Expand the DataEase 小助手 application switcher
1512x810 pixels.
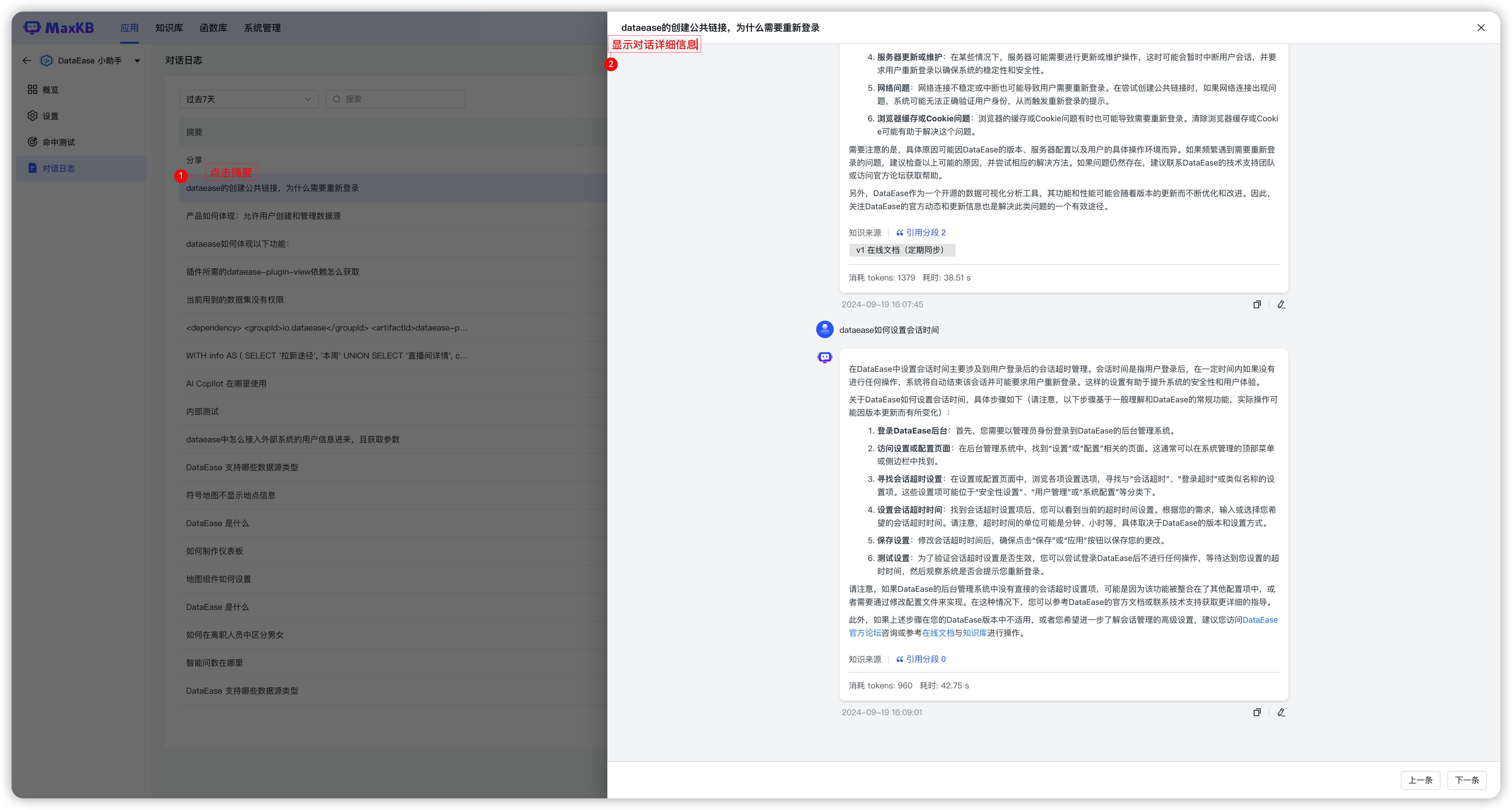coord(137,60)
